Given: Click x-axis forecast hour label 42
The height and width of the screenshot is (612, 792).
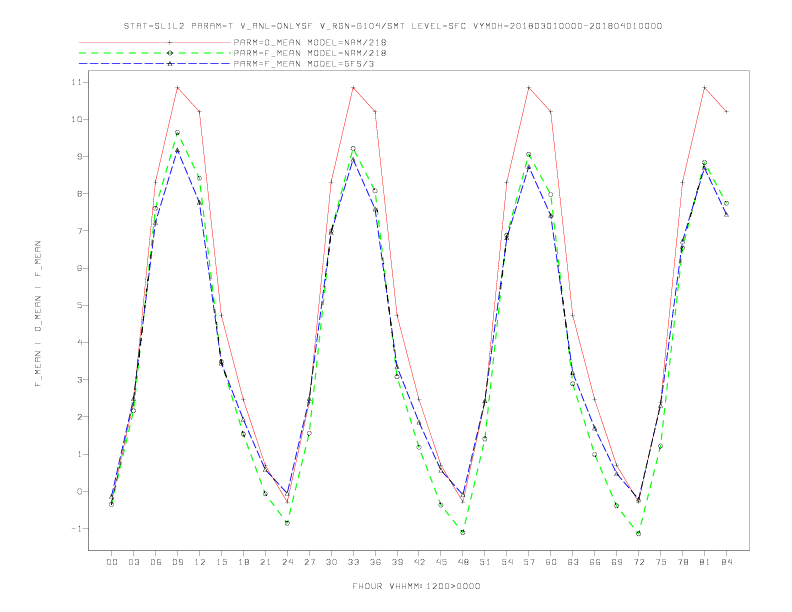Looking at the screenshot, I should (419, 562).
